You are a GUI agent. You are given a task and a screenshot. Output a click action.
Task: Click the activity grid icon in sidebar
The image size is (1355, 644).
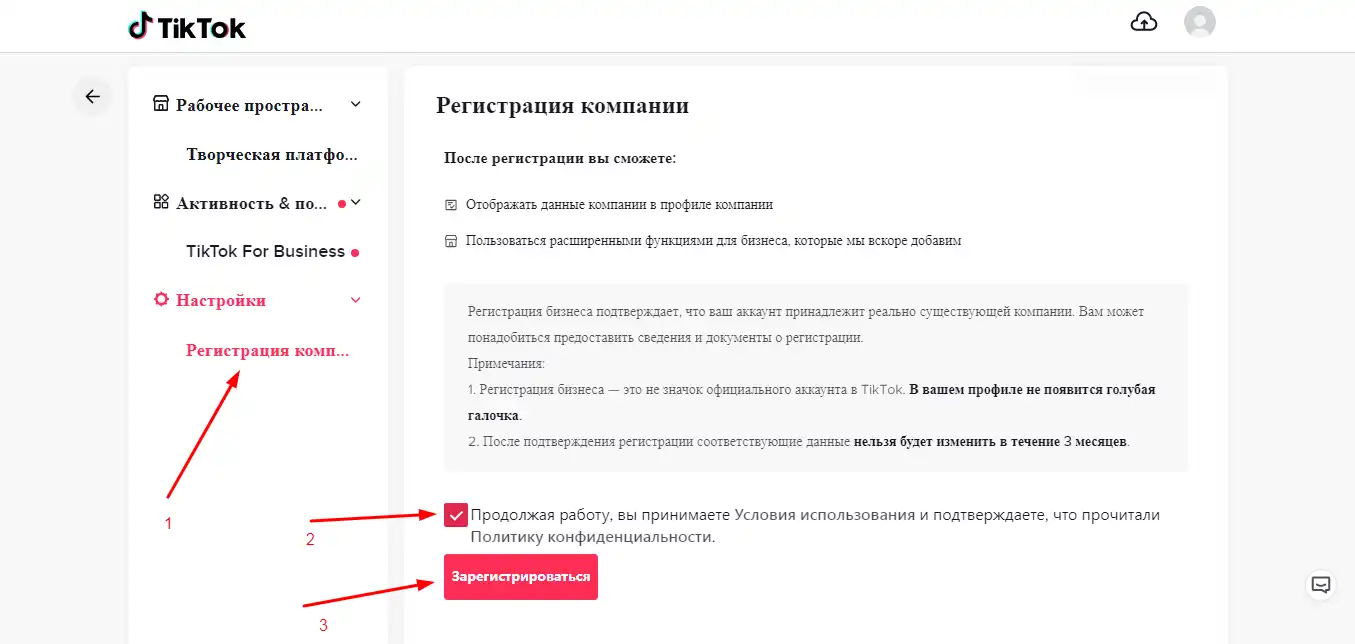(160, 202)
